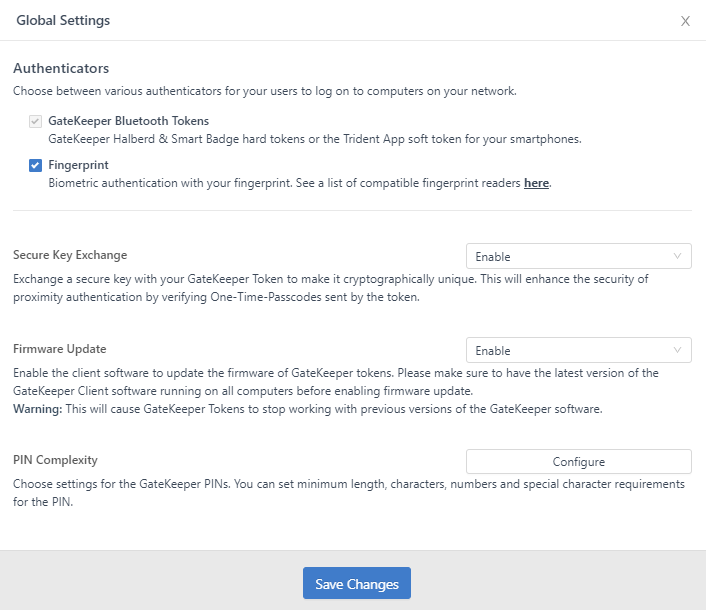Save Changes to global settings
This screenshot has width=706, height=610.
click(x=357, y=584)
